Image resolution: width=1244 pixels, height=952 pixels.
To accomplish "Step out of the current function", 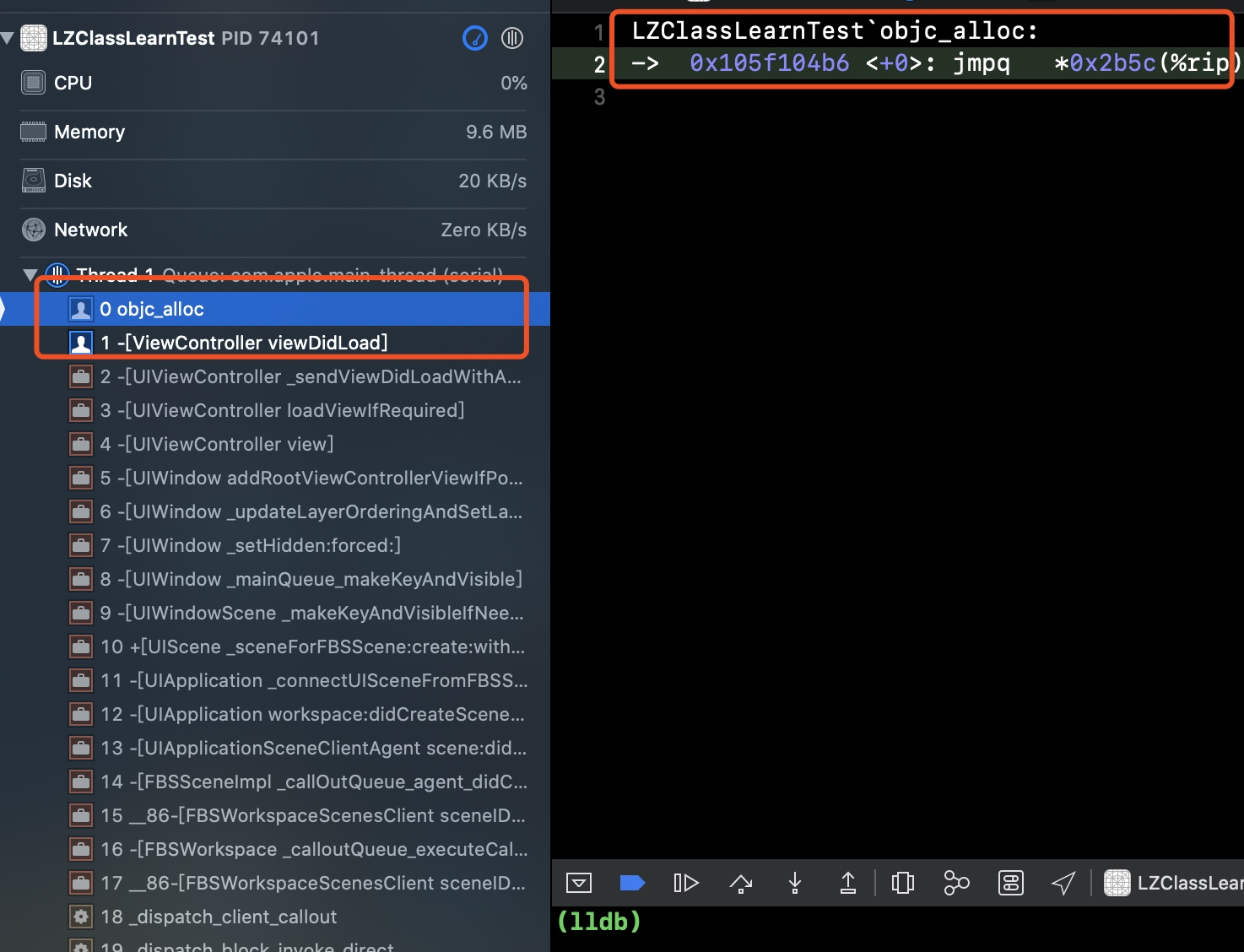I will [x=848, y=883].
